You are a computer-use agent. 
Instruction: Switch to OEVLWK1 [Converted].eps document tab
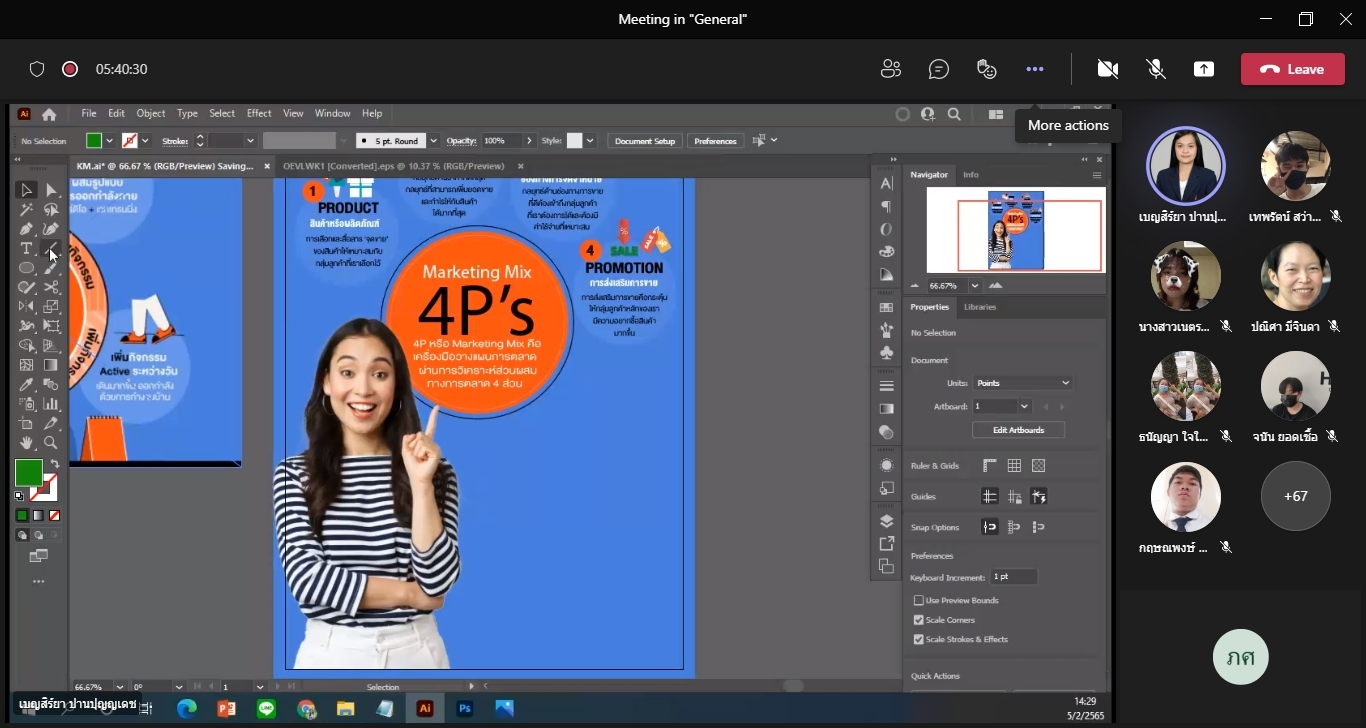[394, 166]
